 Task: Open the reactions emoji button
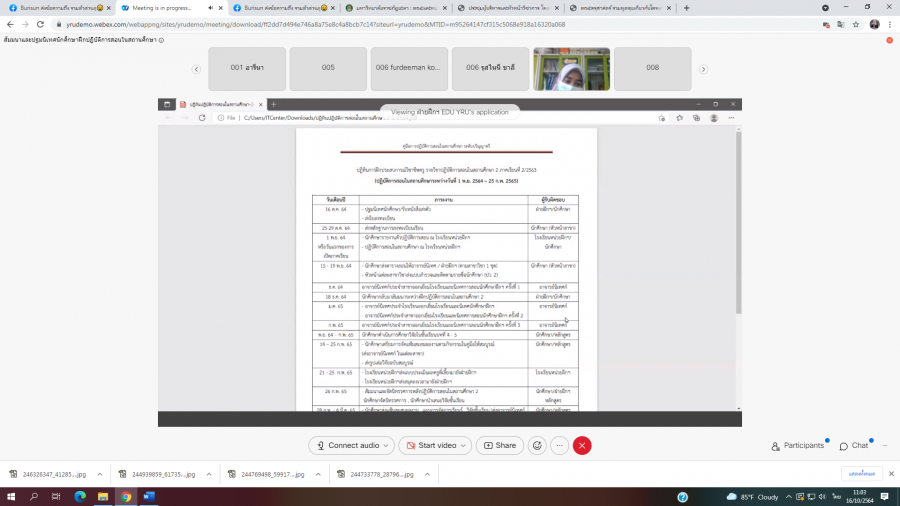point(537,445)
